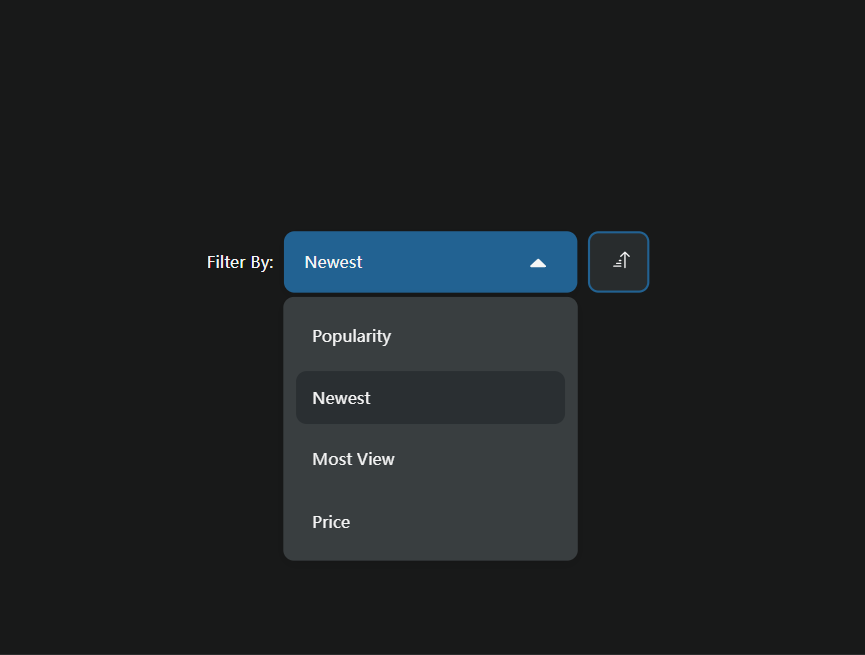Reverse the sort order with the arrow button
This screenshot has height=655, width=865.
coord(619,262)
